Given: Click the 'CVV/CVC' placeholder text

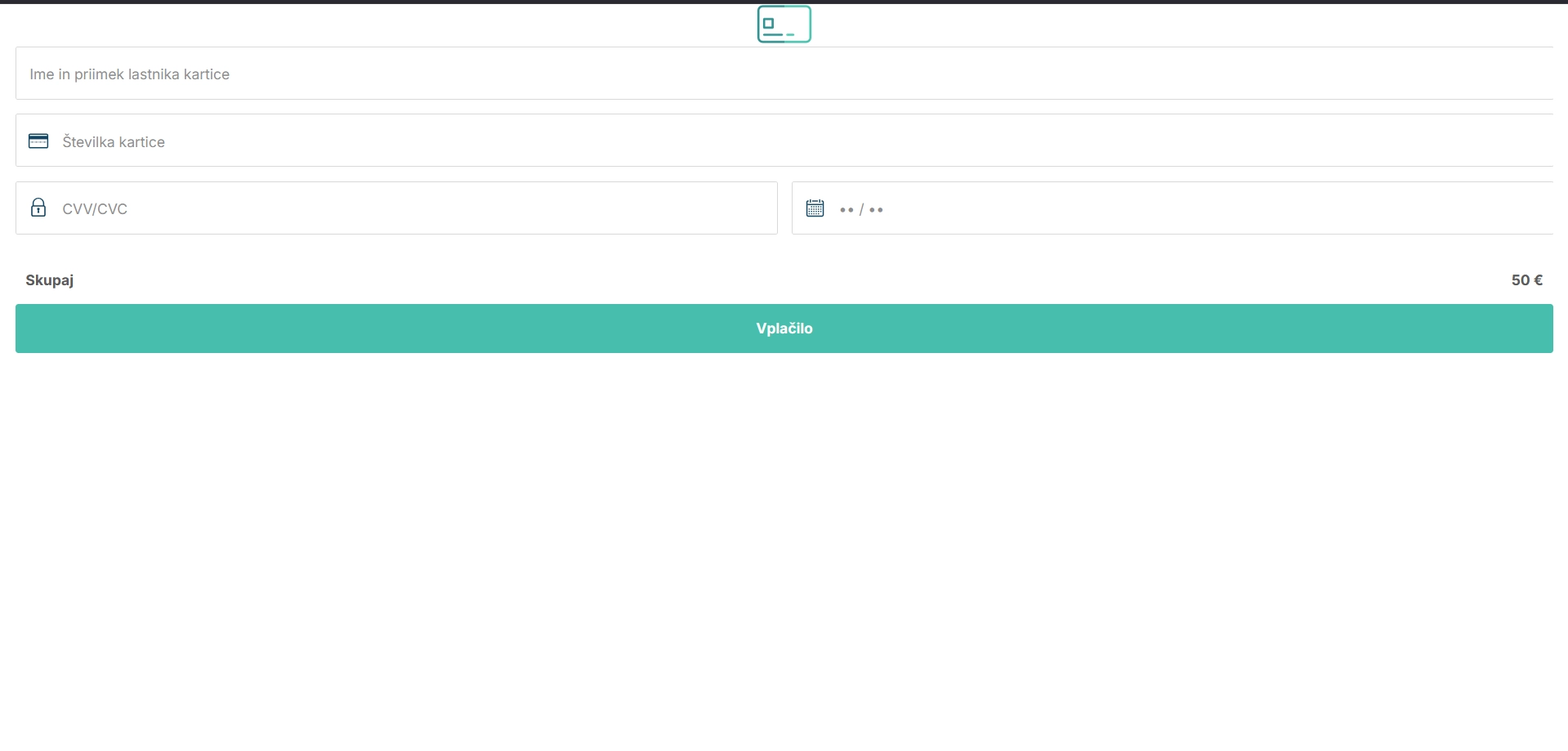Looking at the screenshot, I should pyautogui.click(x=95, y=209).
